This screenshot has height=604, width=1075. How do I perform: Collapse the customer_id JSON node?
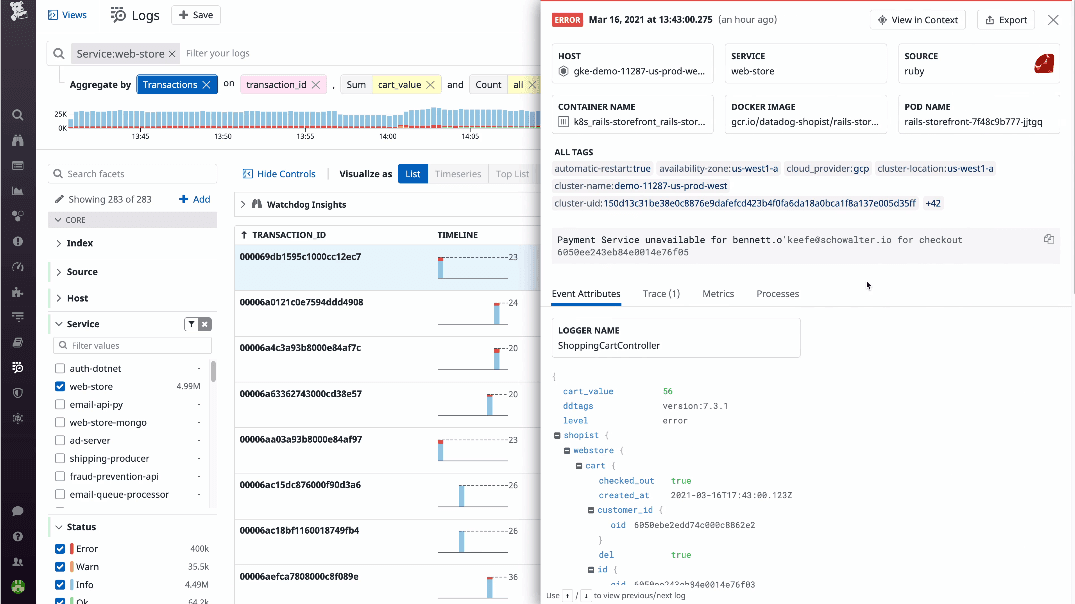(x=591, y=510)
